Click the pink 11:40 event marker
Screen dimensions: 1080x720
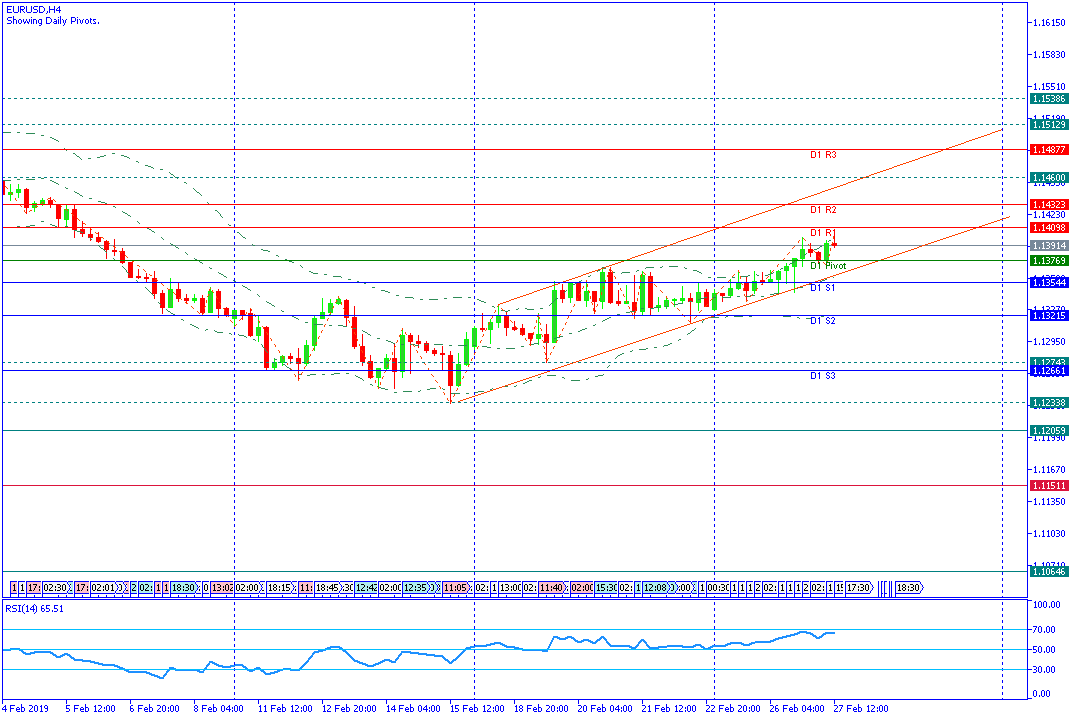pos(551,588)
